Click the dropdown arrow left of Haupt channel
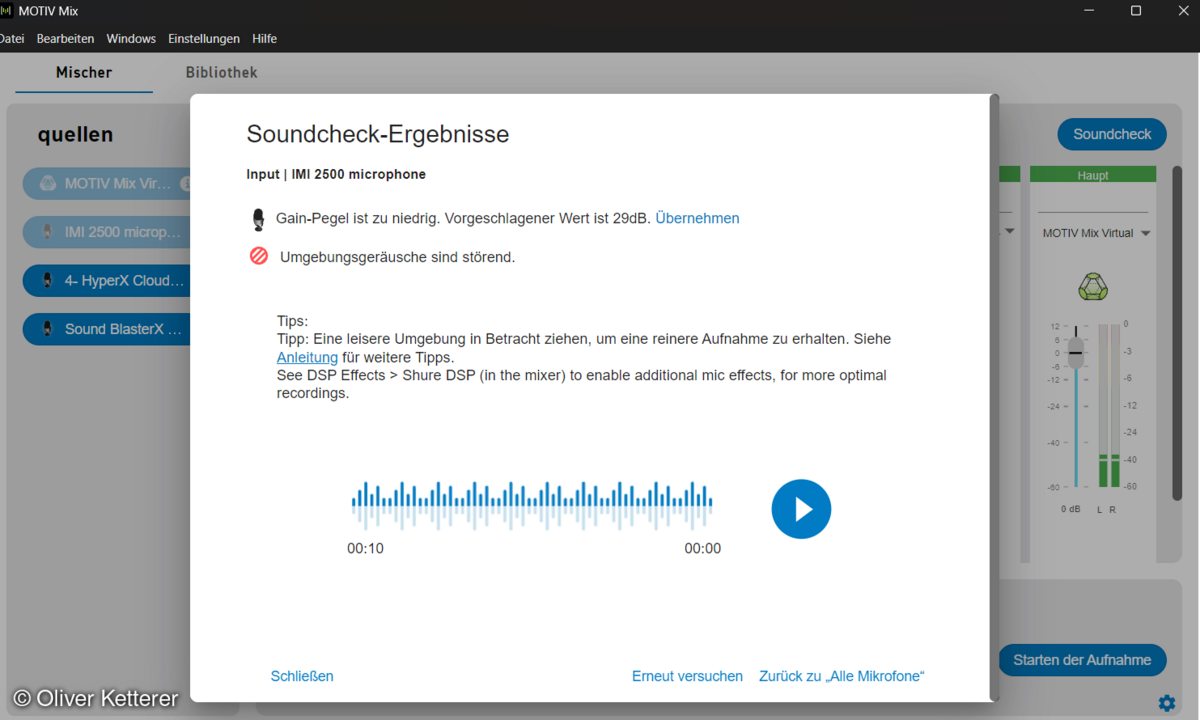This screenshot has width=1200, height=720. point(1010,232)
